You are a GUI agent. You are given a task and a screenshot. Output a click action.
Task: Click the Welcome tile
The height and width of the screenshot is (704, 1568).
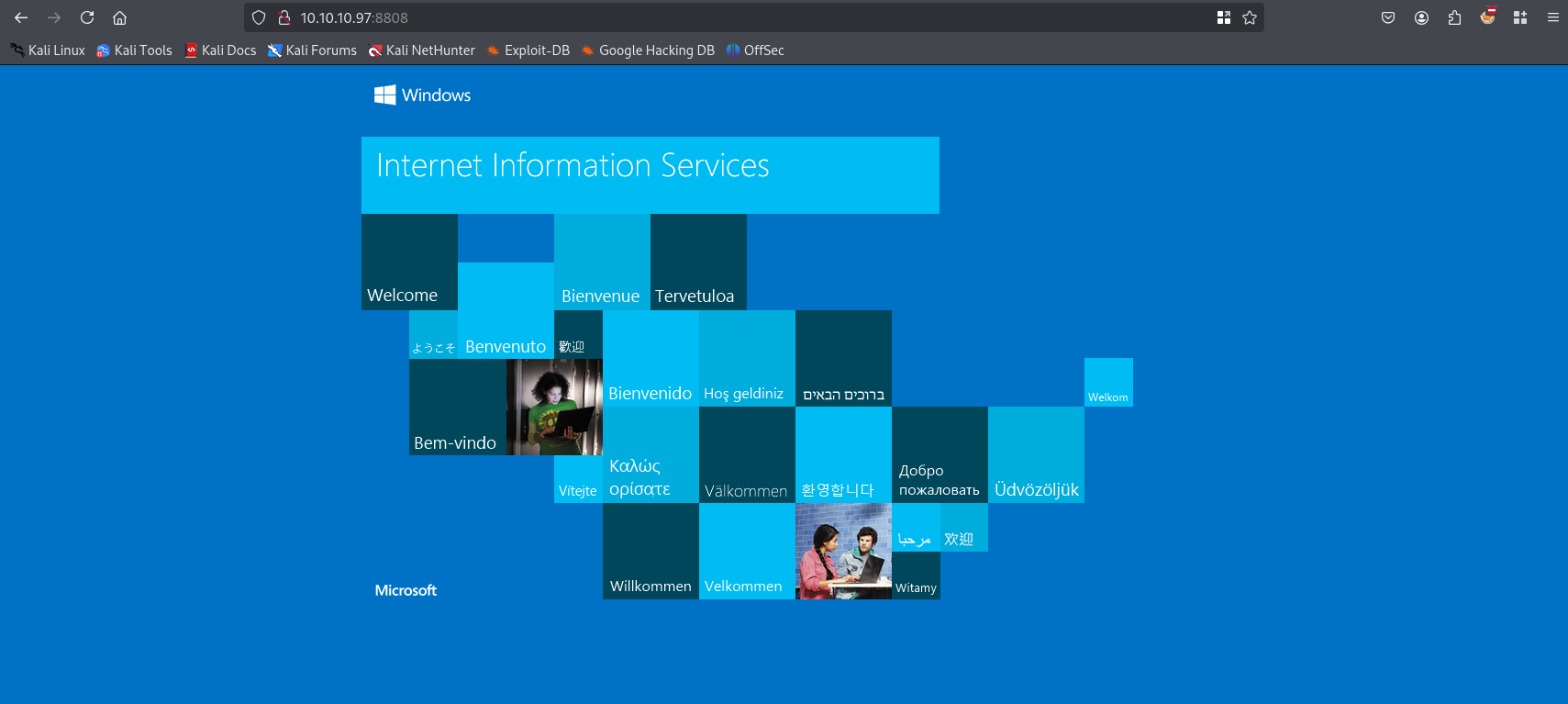tap(409, 262)
